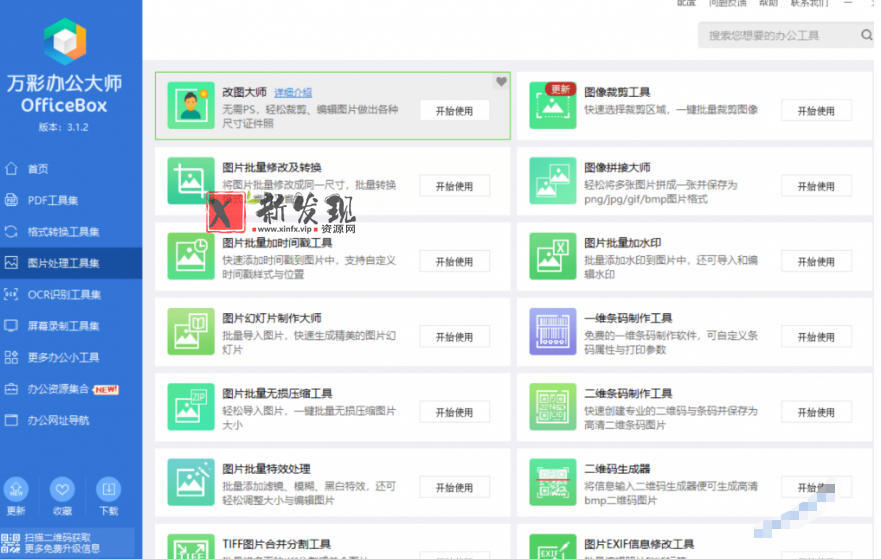Click 开始使用 for 图像拼接大师
Viewport: 881px width, 559px height.
click(x=816, y=186)
